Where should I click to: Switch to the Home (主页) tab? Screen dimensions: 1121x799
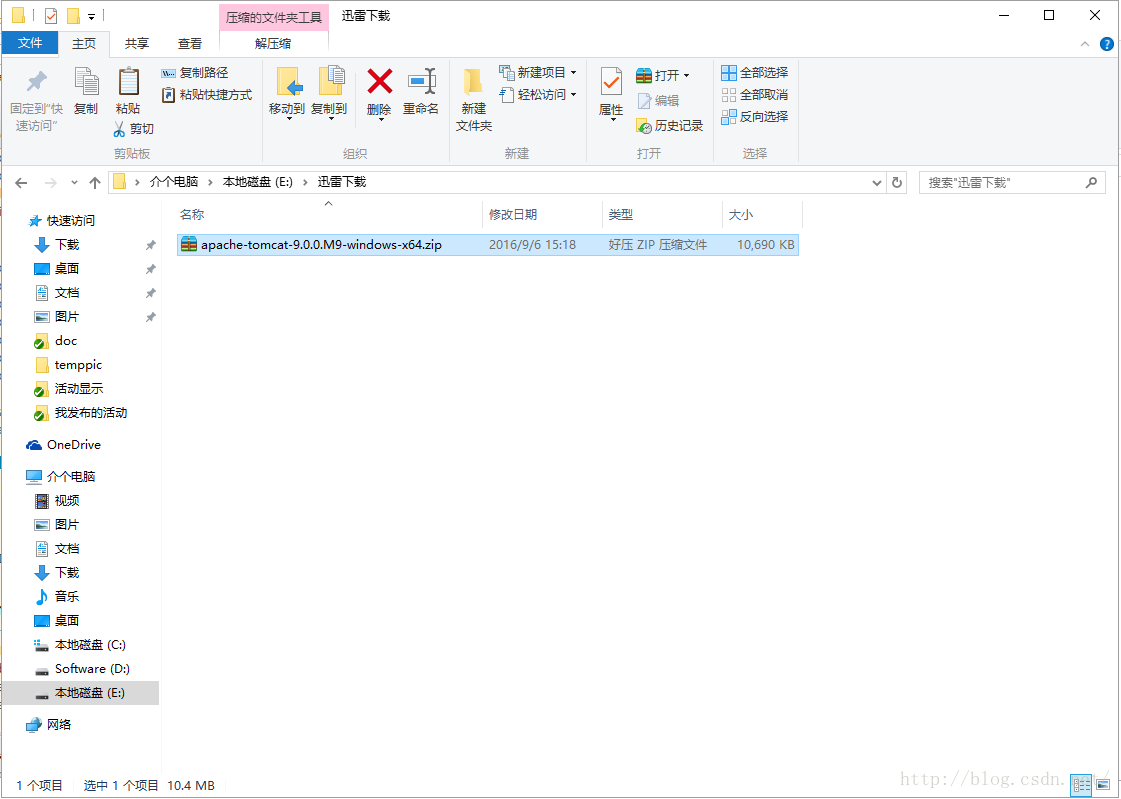[84, 44]
